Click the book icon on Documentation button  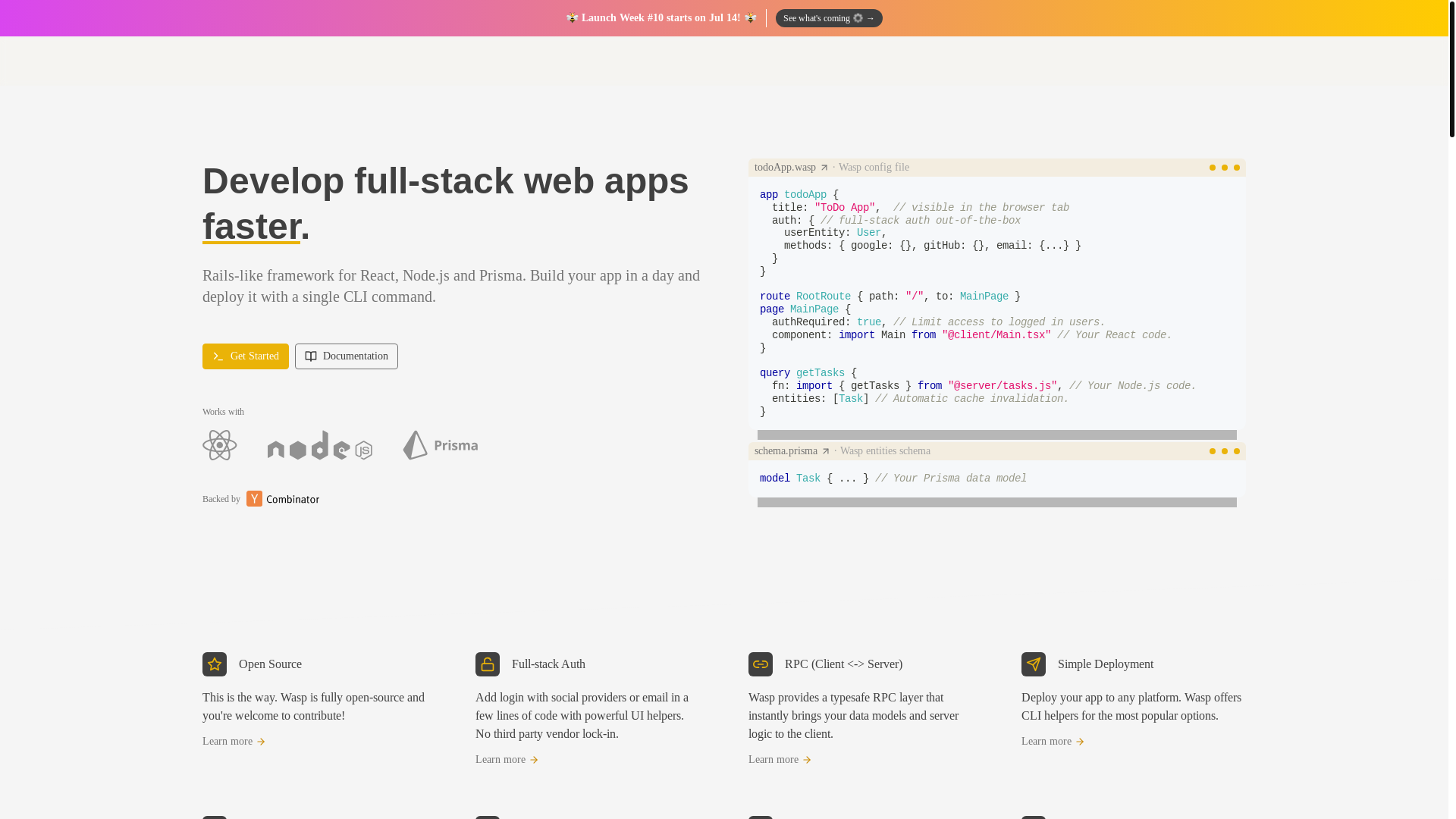pyautogui.click(x=311, y=356)
